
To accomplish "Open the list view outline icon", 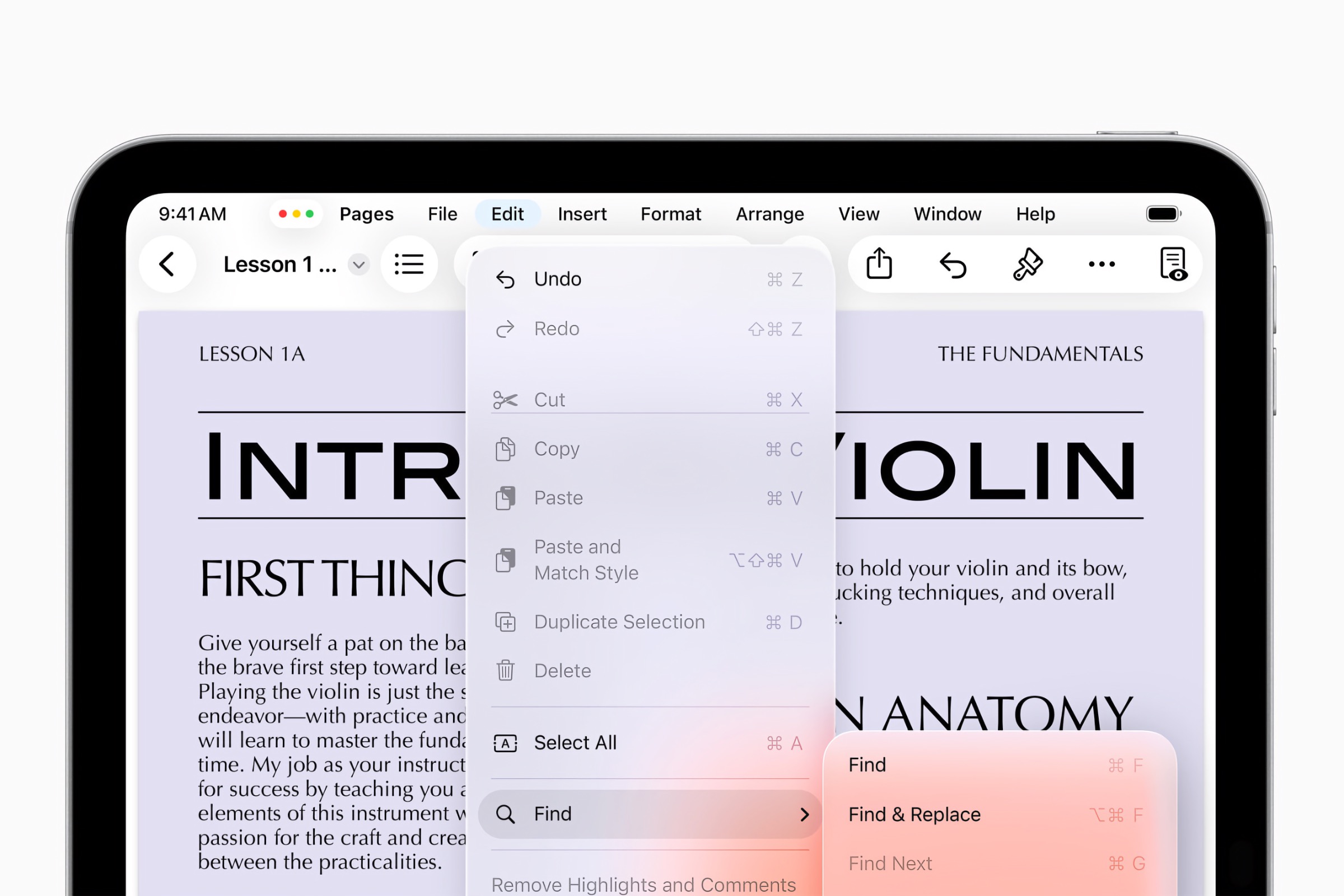I will click(409, 264).
